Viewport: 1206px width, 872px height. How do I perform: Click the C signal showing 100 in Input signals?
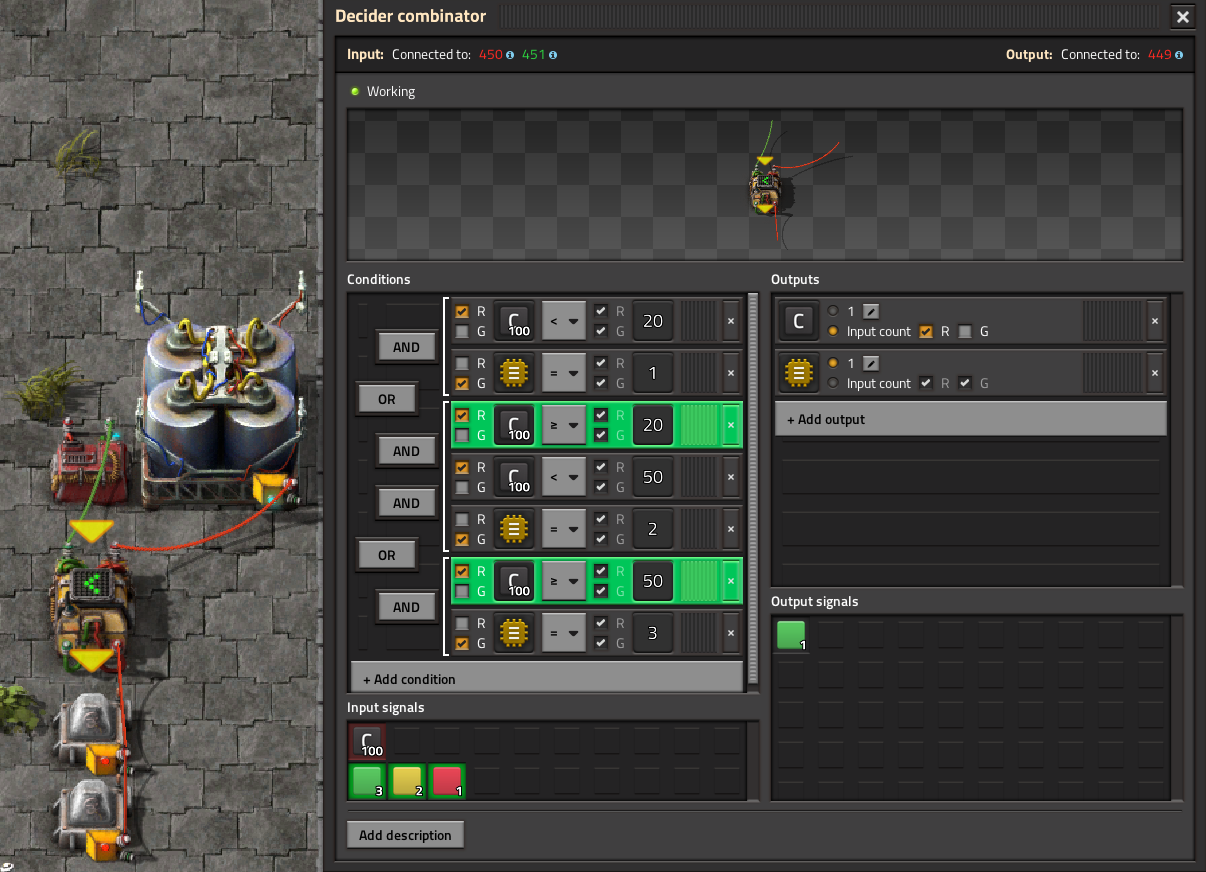(367, 742)
